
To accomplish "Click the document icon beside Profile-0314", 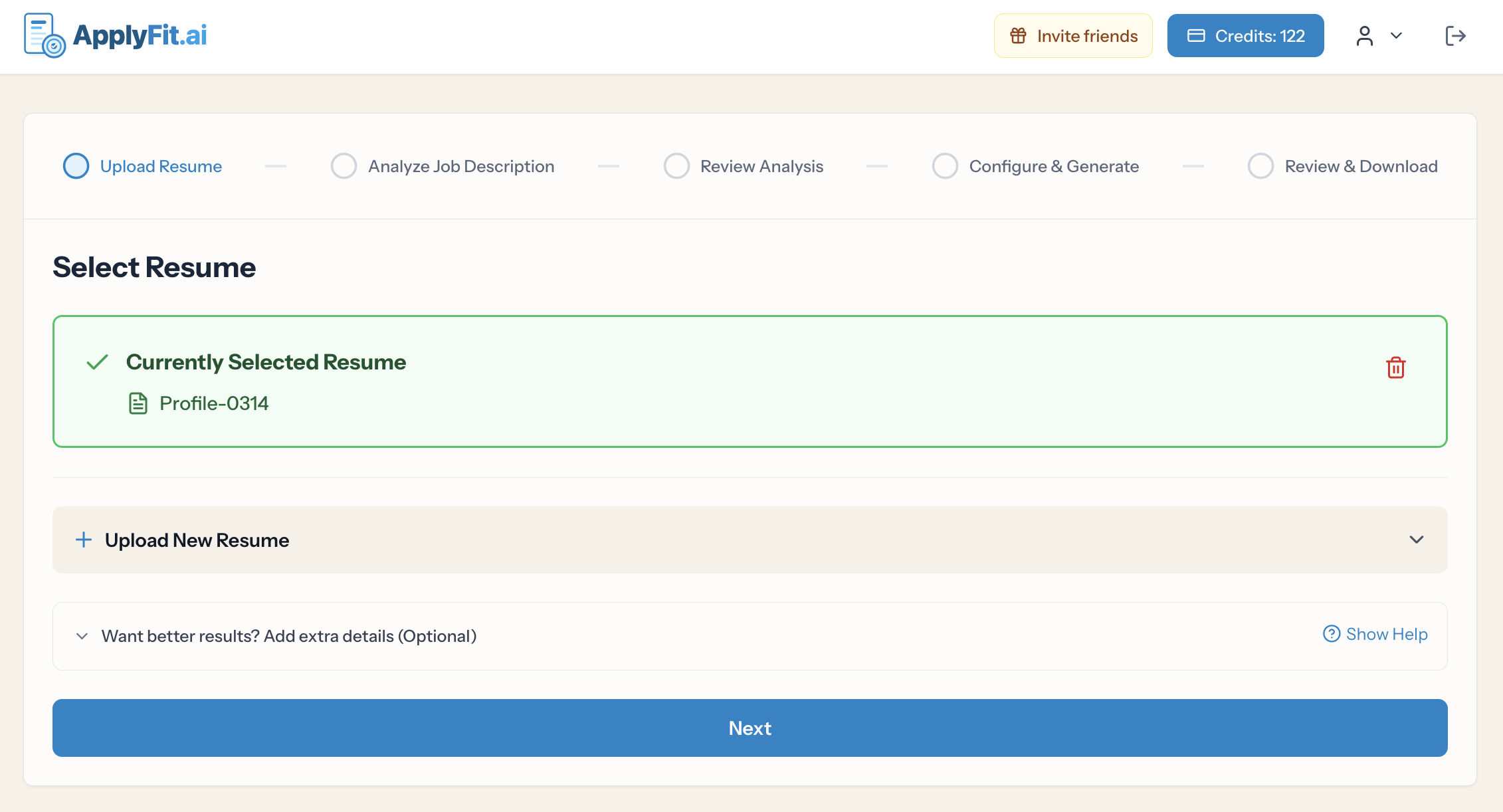I will point(138,403).
